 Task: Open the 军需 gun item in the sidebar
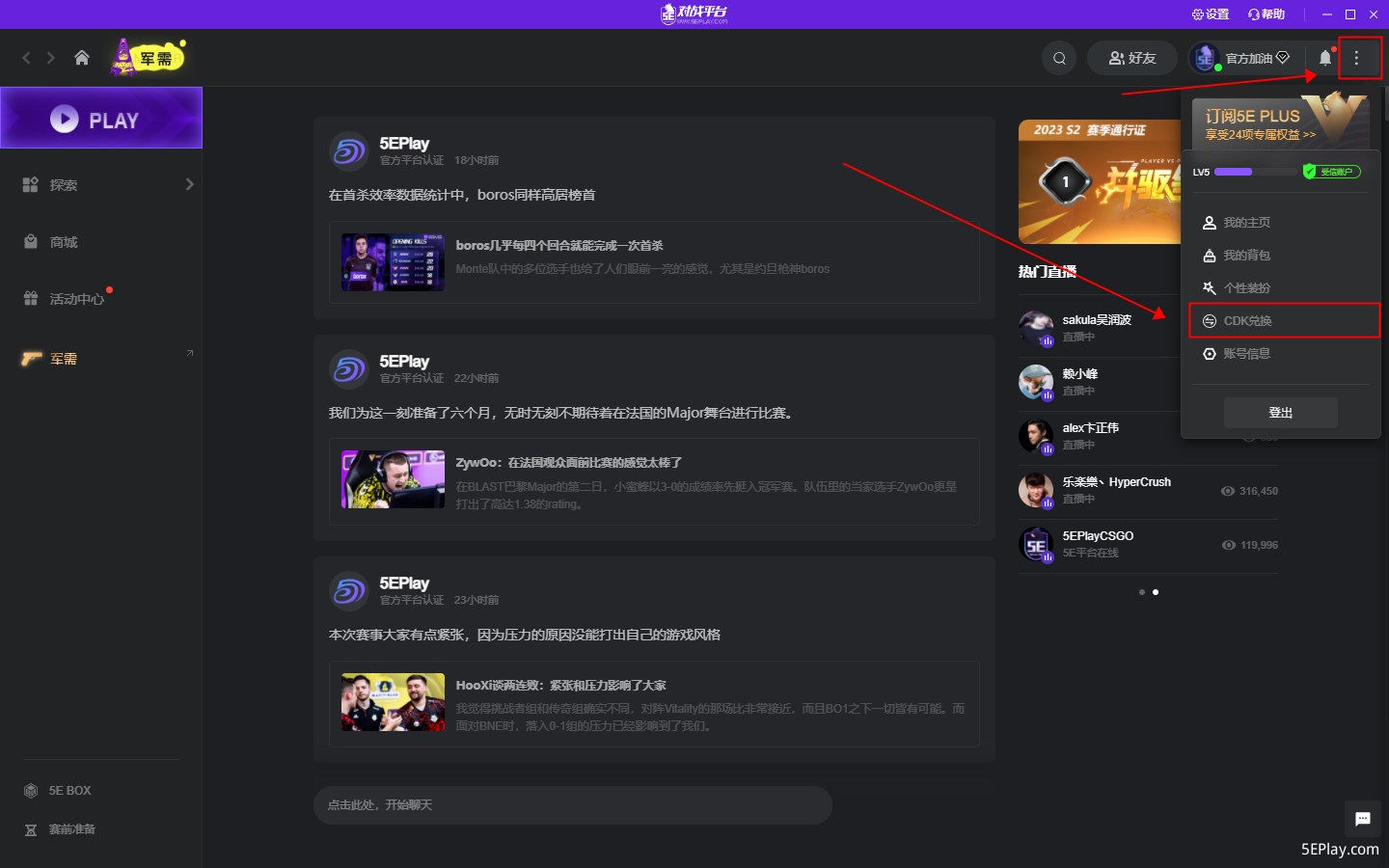coord(50,359)
